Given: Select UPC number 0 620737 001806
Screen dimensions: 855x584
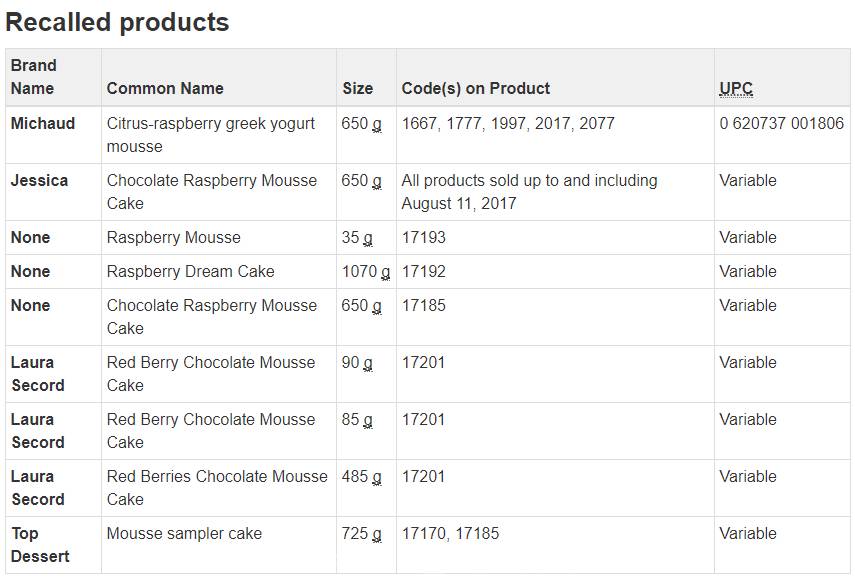Looking at the screenshot, I should [781, 123].
